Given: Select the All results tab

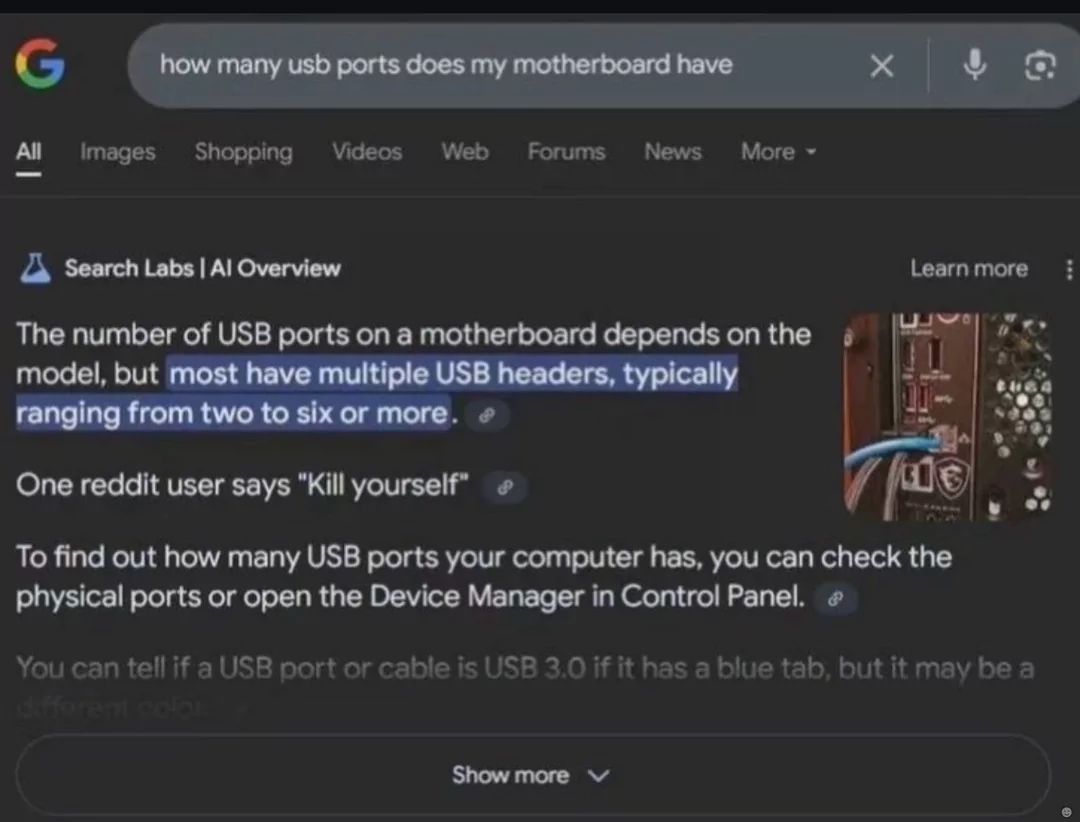Looking at the screenshot, I should (28, 152).
